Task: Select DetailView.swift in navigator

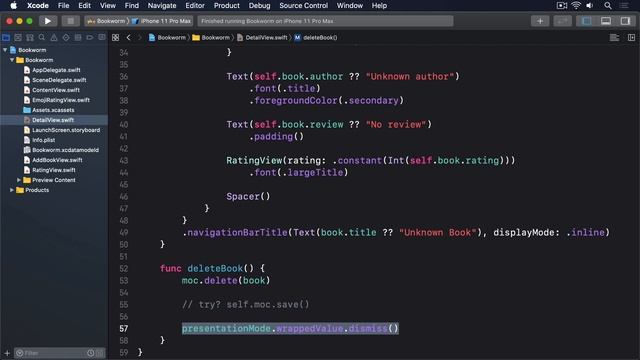Action: coord(53,120)
